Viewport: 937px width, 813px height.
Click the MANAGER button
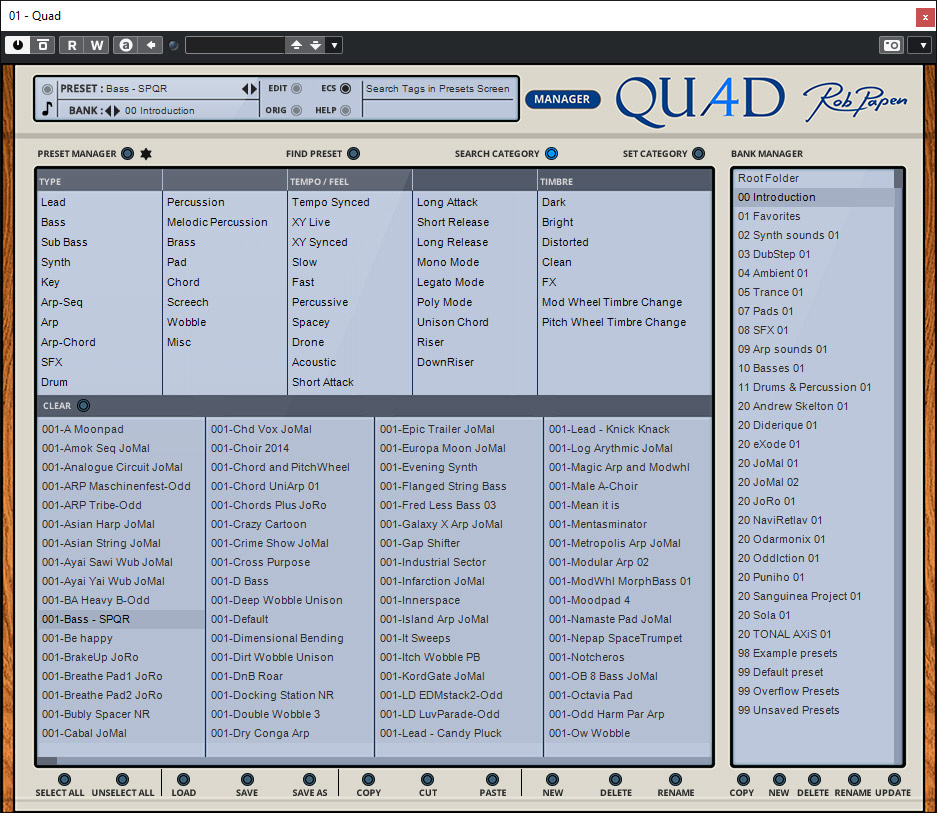coord(562,99)
